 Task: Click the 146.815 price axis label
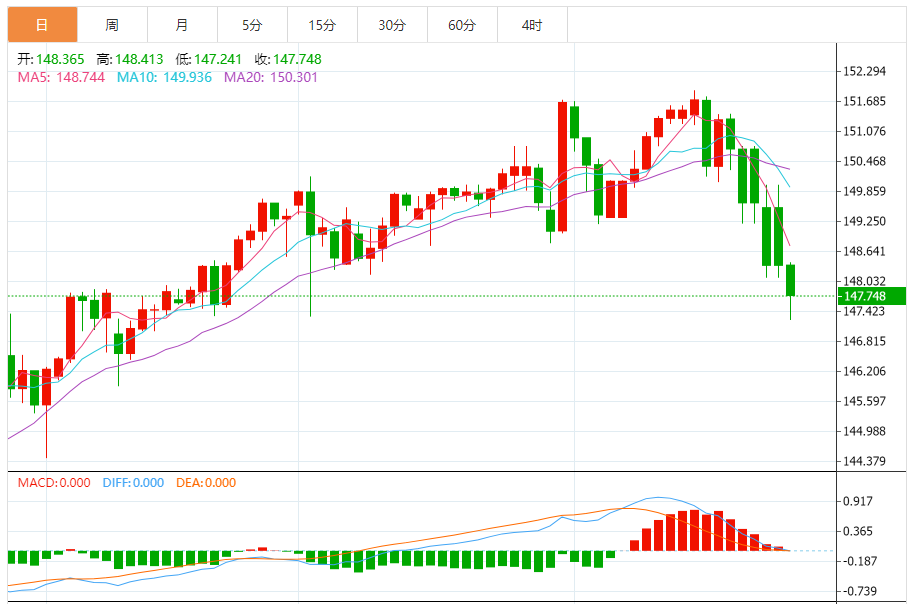point(864,341)
